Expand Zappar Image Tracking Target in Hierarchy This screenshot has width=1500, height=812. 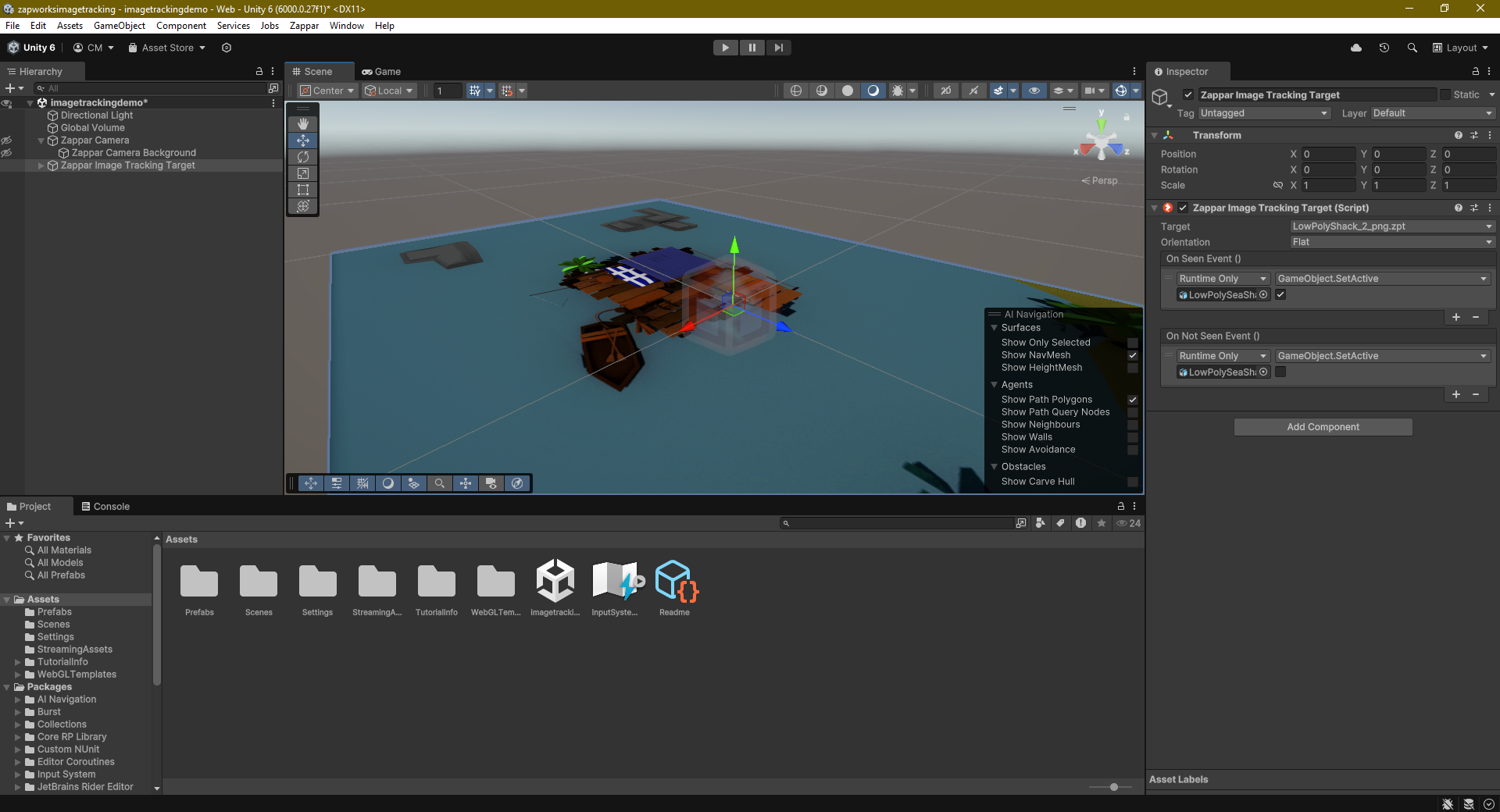click(x=41, y=166)
